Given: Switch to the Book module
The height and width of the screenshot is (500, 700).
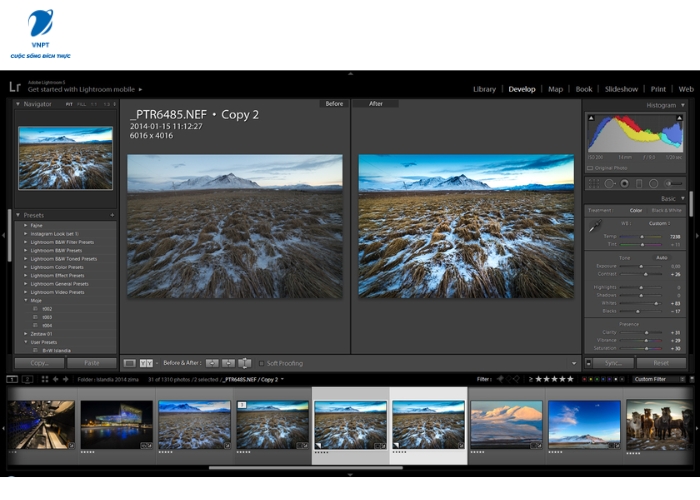Looking at the screenshot, I should coord(584,89).
